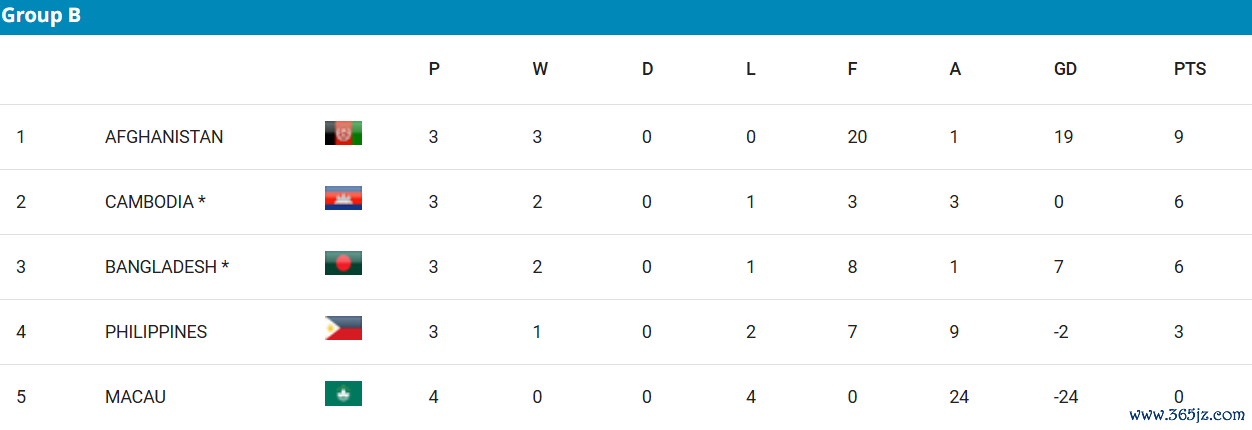The height and width of the screenshot is (430, 1252).
Task: Click the Bangladesh flag icon
Action: click(x=343, y=263)
